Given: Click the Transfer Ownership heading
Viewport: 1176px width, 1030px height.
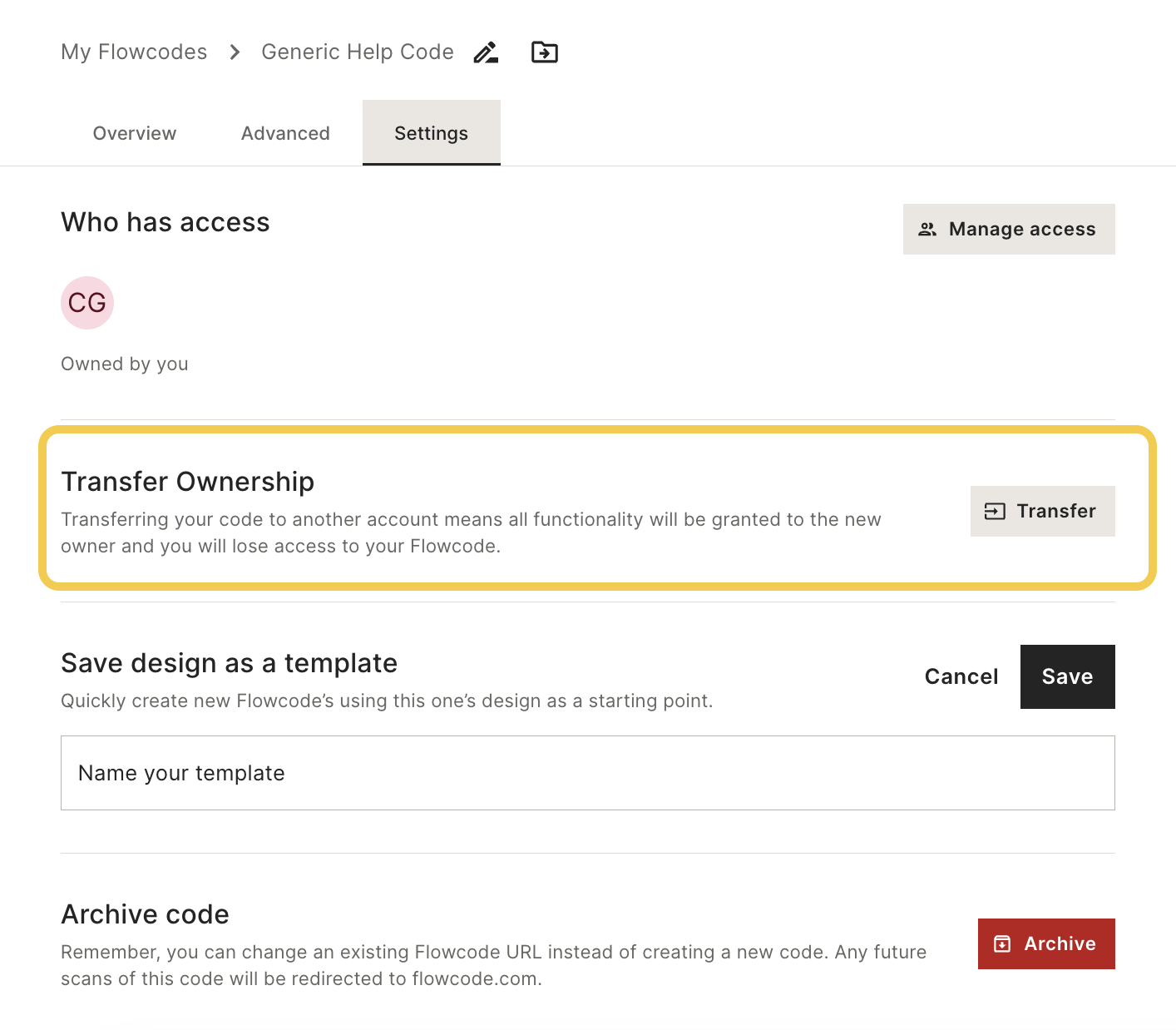Looking at the screenshot, I should tap(188, 482).
